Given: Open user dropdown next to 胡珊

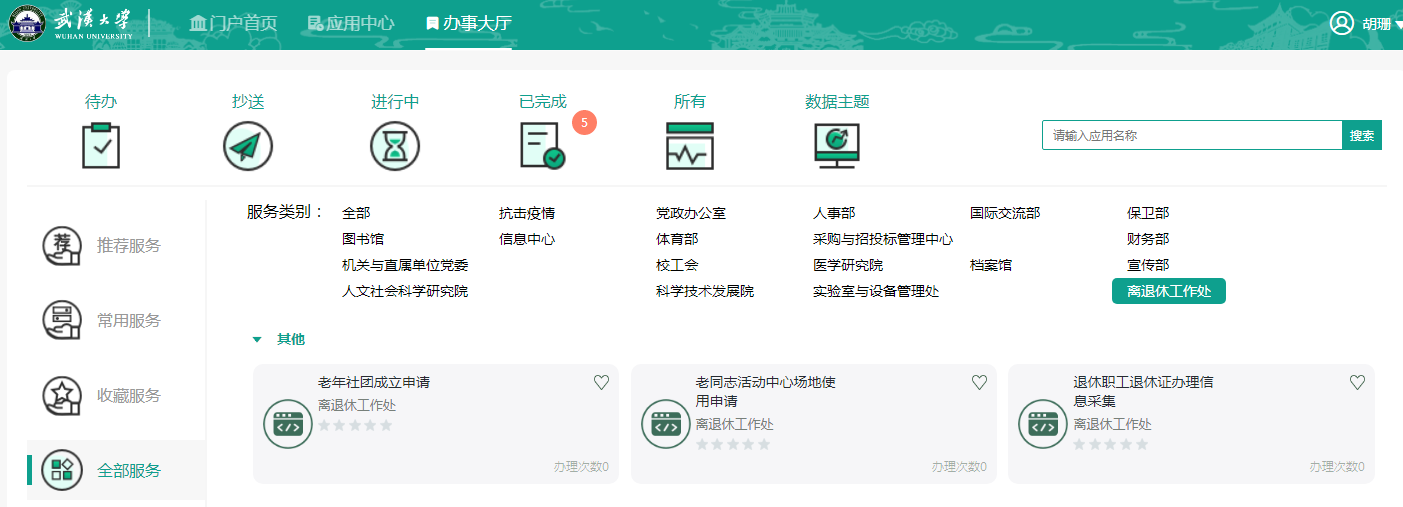Looking at the screenshot, I should tap(1397, 25).
